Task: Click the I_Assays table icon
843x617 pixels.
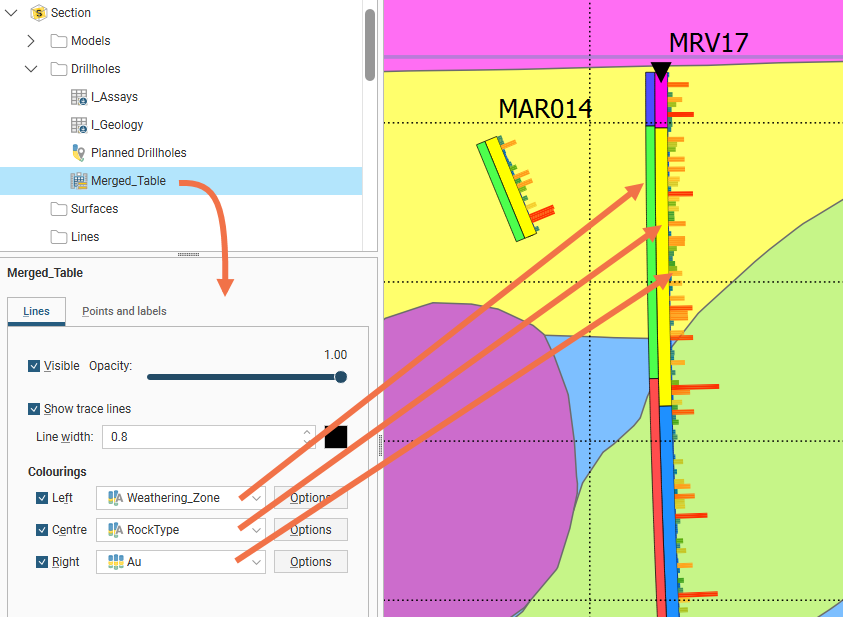Action: [79, 97]
